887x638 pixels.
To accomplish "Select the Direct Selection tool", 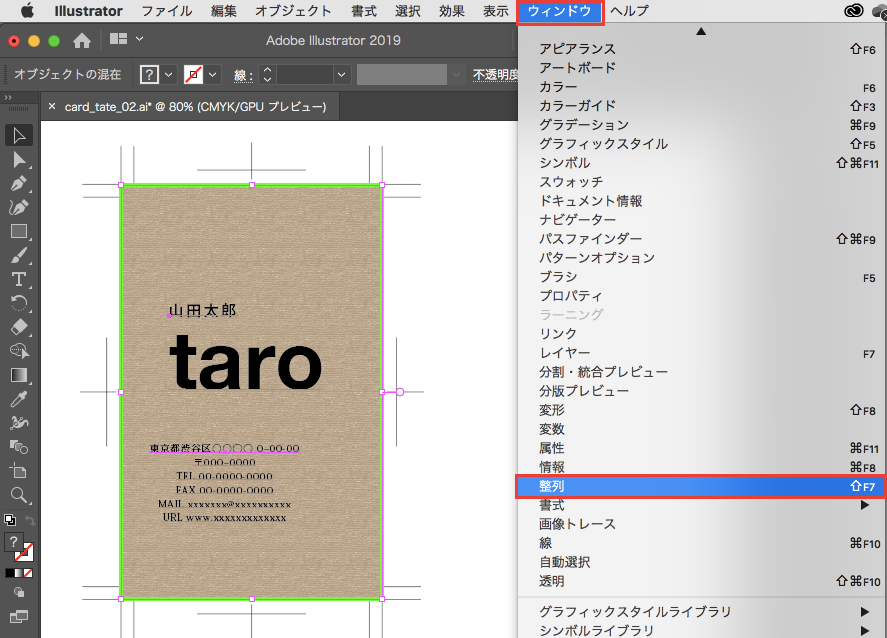I will click(x=19, y=160).
